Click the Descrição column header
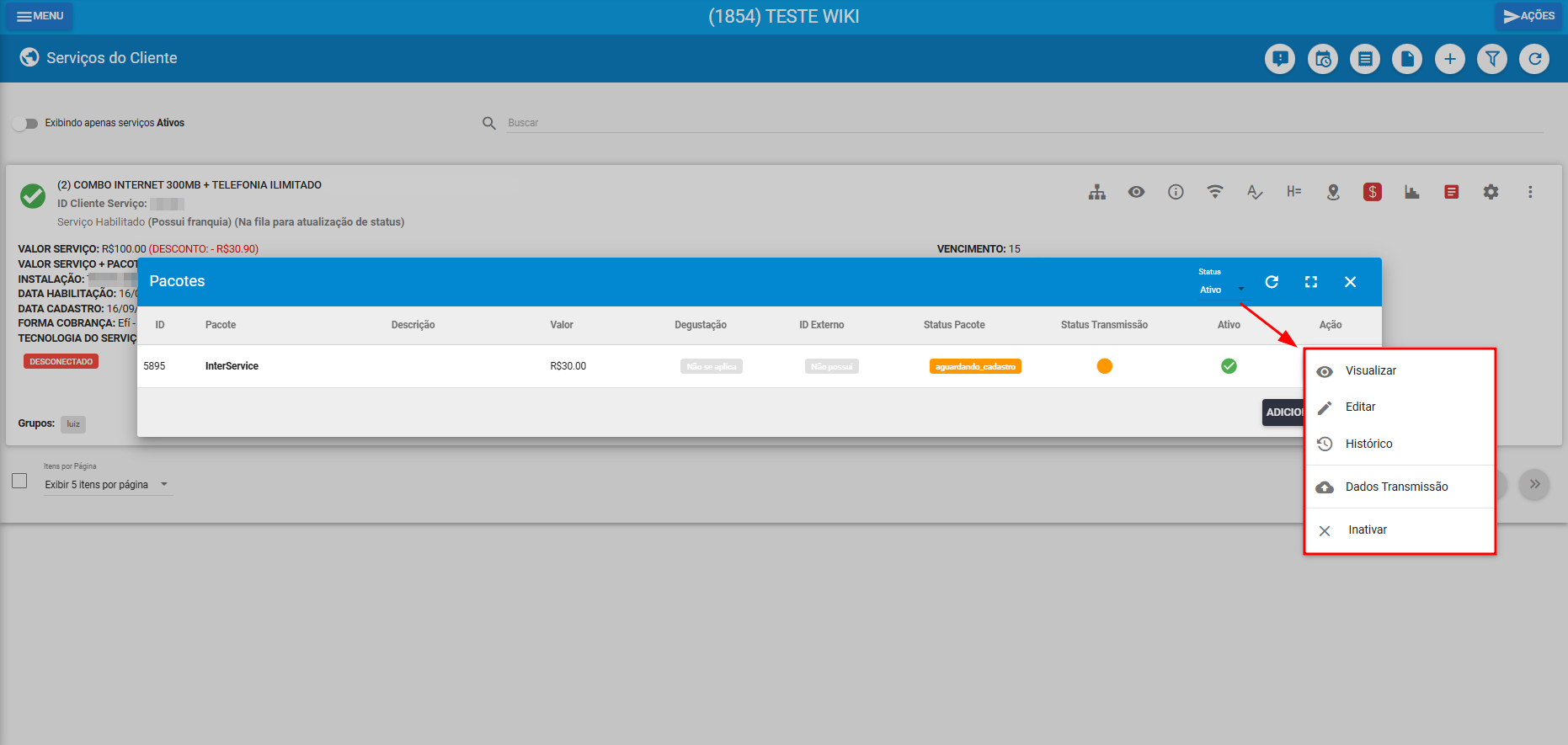The image size is (1568, 745). coord(413,325)
